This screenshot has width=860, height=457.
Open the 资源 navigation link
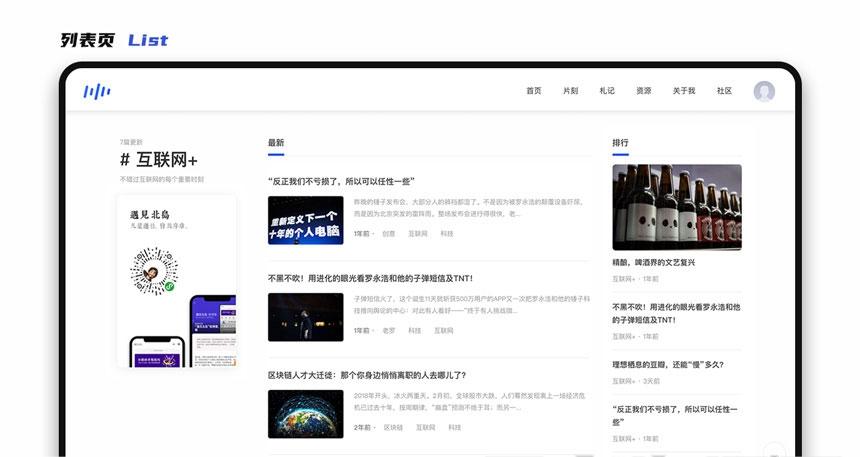pyautogui.click(x=643, y=91)
